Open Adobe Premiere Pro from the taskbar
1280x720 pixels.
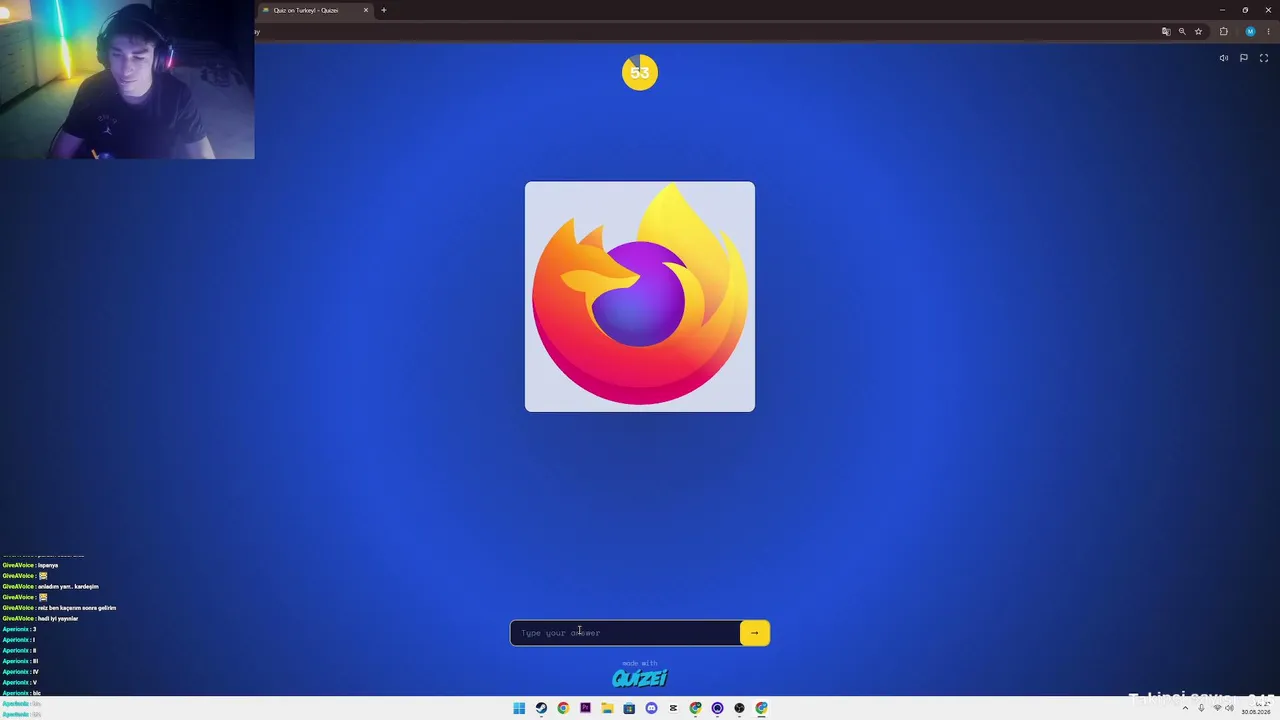[x=585, y=708]
